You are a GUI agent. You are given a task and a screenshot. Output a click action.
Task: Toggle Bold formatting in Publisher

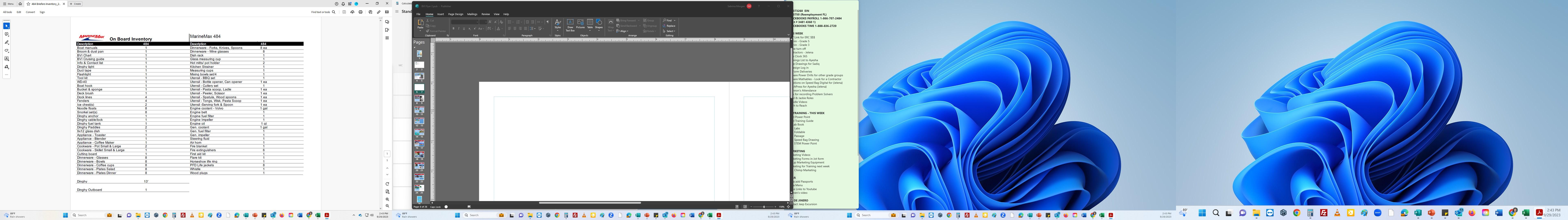pyautogui.click(x=453, y=29)
